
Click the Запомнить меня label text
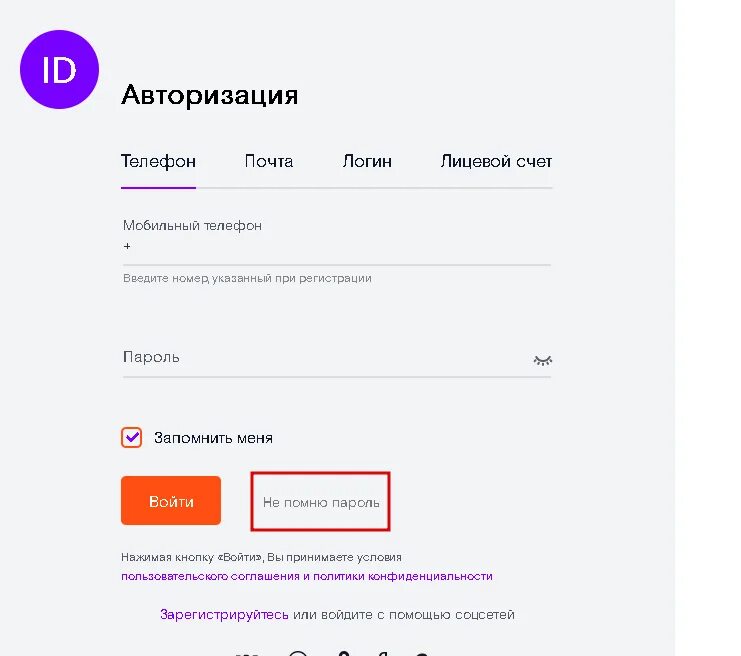[213, 438]
